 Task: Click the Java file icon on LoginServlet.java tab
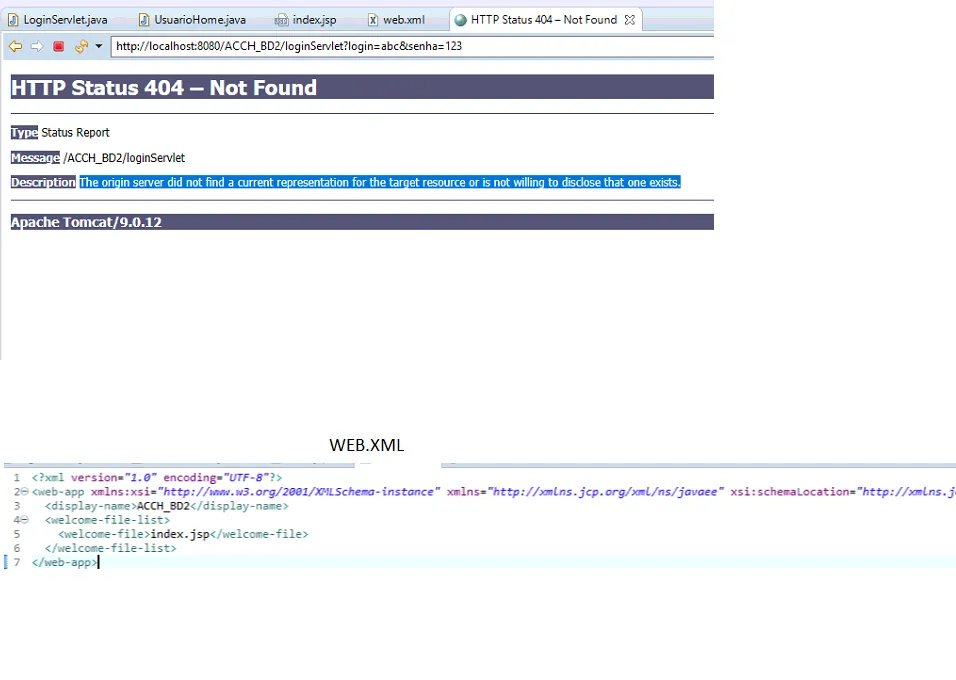pyautogui.click(x=13, y=20)
